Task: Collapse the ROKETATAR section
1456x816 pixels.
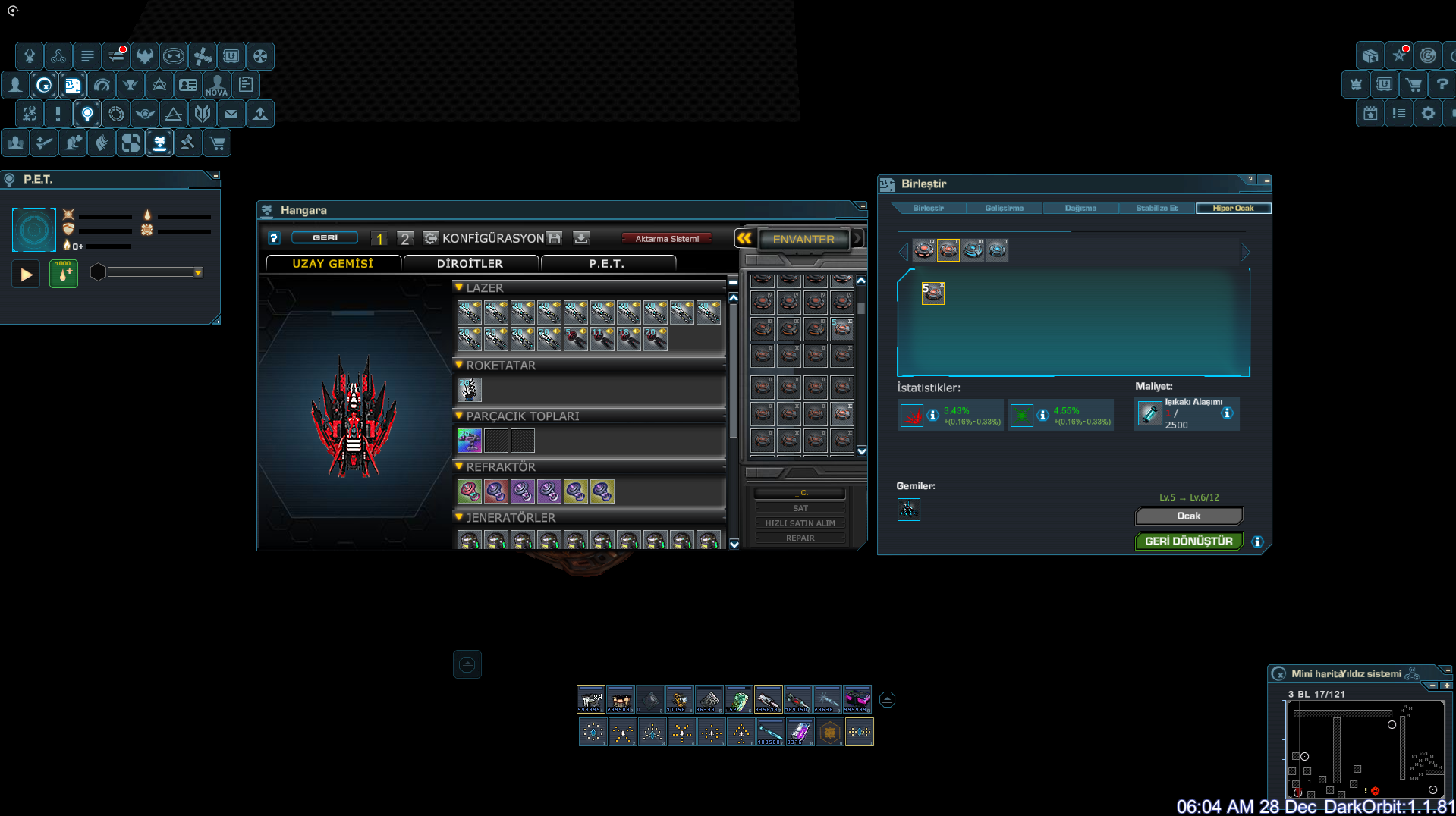Action: click(459, 365)
